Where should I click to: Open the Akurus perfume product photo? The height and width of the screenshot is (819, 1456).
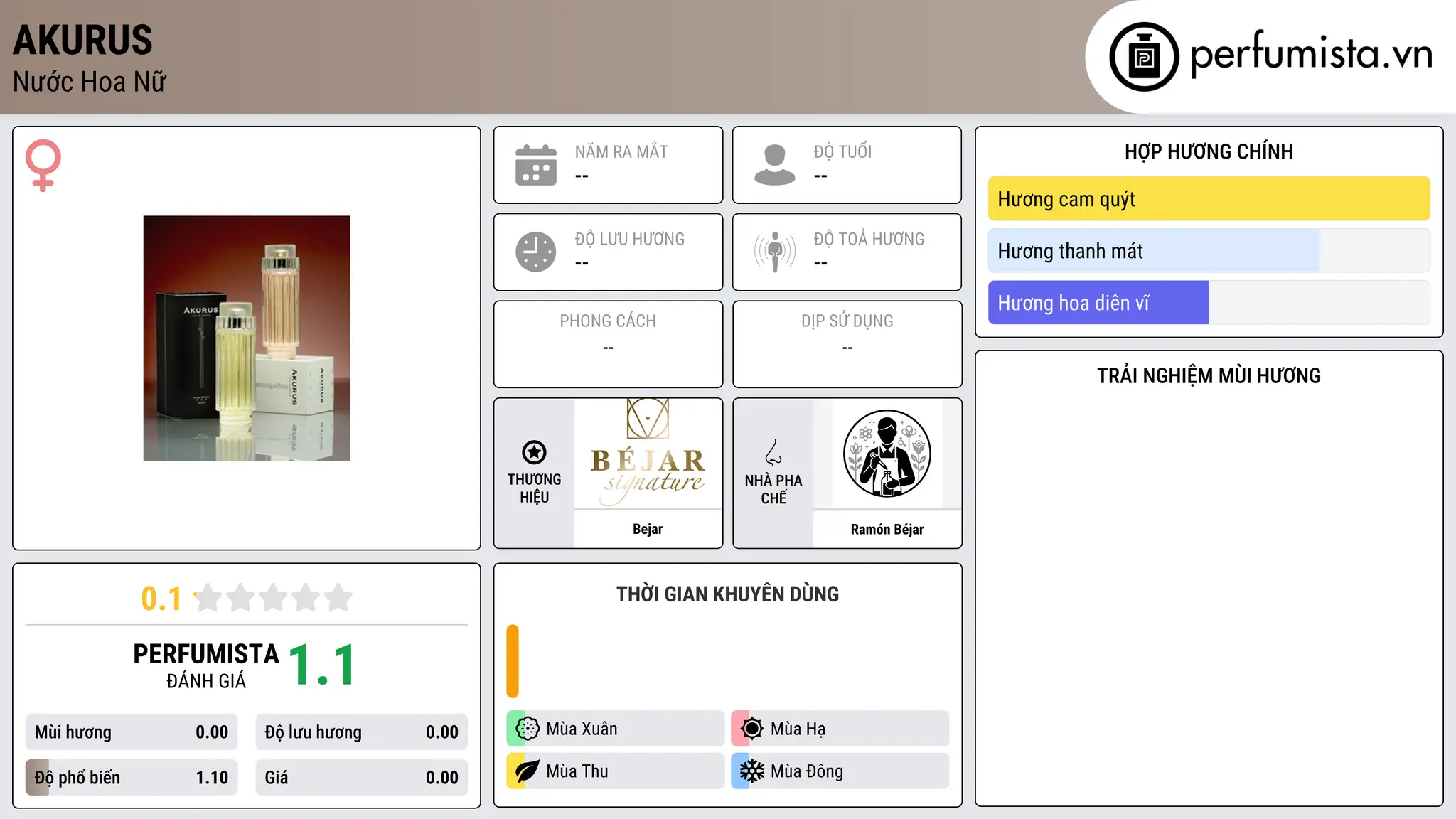click(247, 338)
